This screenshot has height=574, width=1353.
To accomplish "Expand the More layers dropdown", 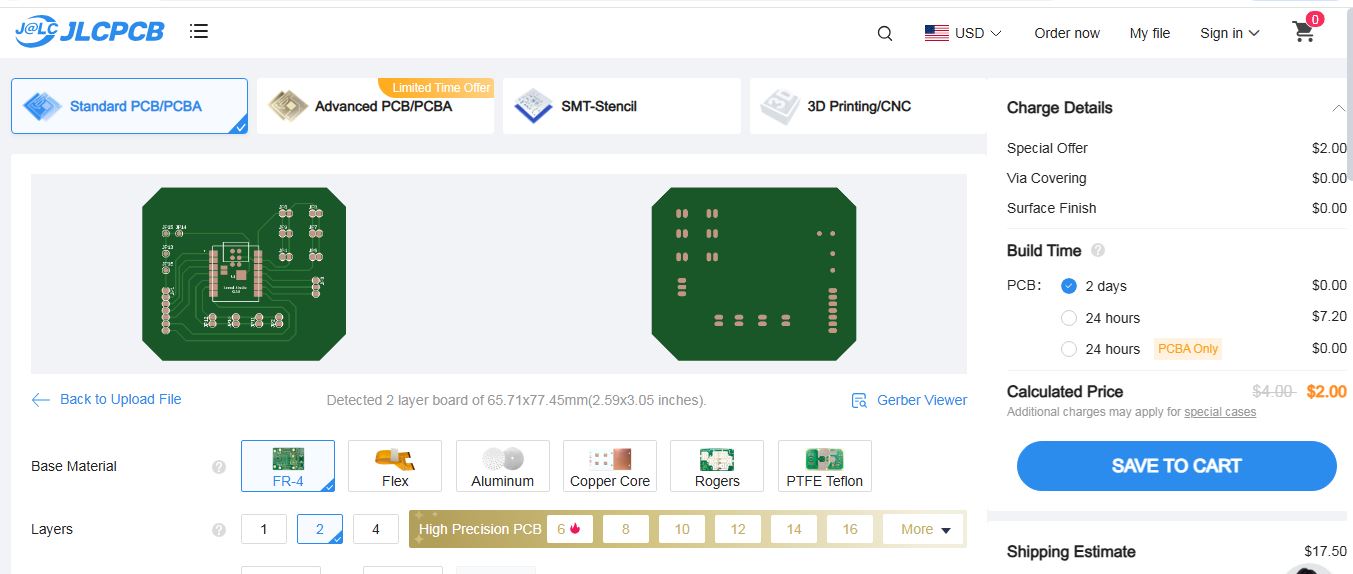I will click(x=924, y=529).
